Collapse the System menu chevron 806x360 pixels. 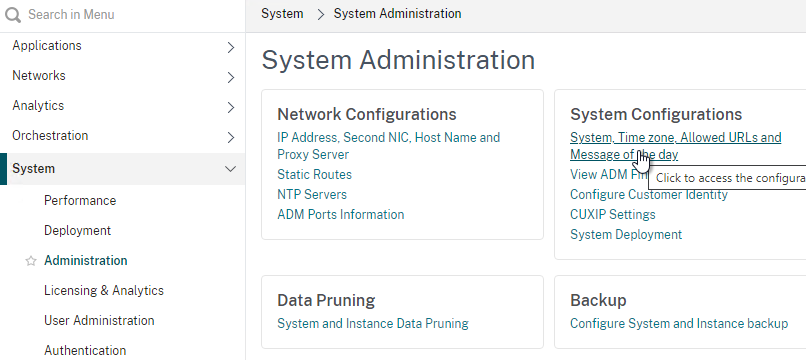[x=231, y=169]
